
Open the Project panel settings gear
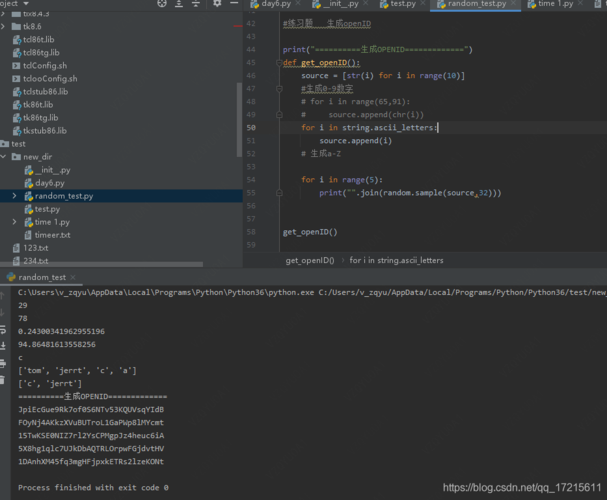point(217,3)
